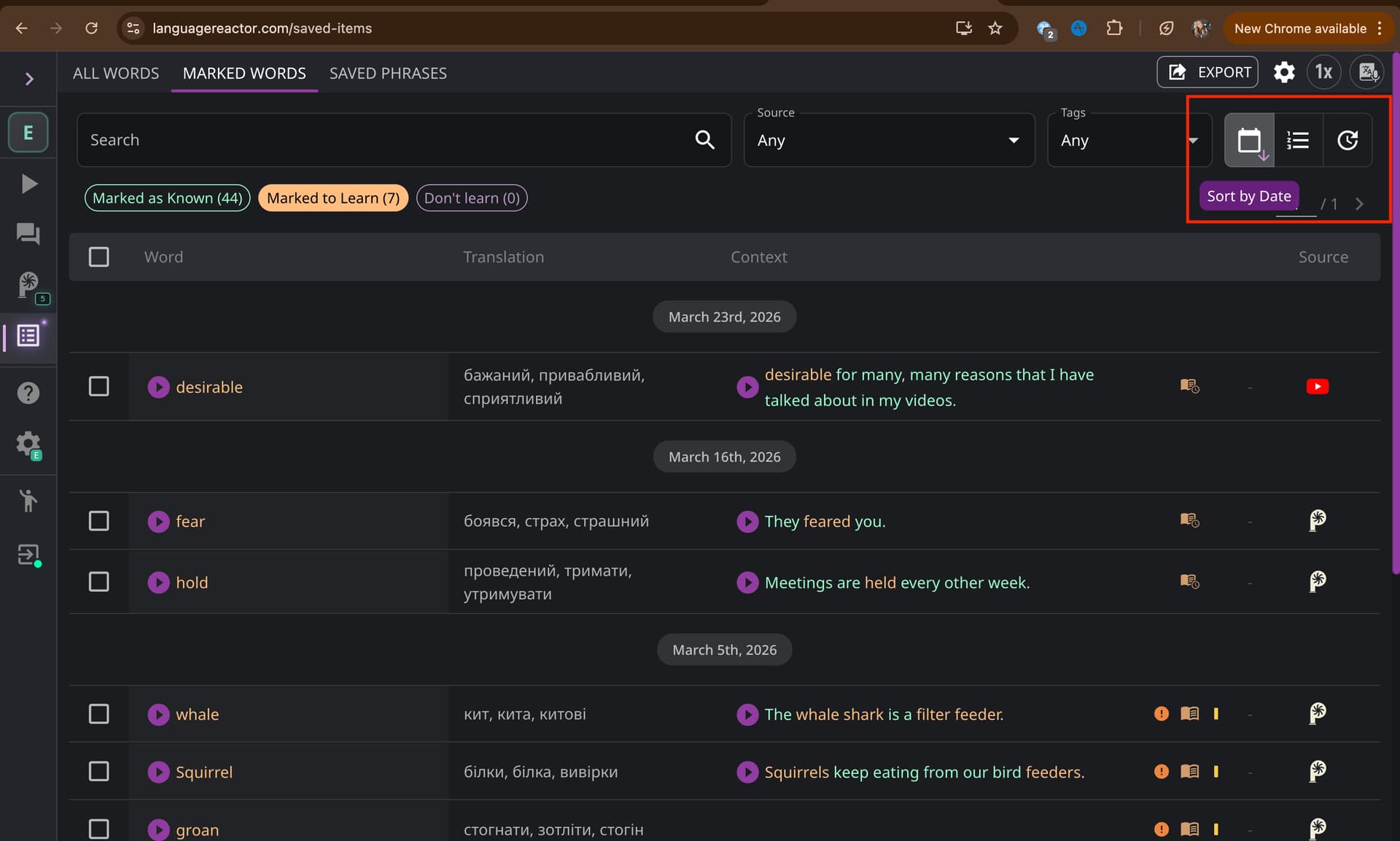1400x841 pixels.
Task: Play audio for the word 'desirable'
Action: tap(158, 387)
